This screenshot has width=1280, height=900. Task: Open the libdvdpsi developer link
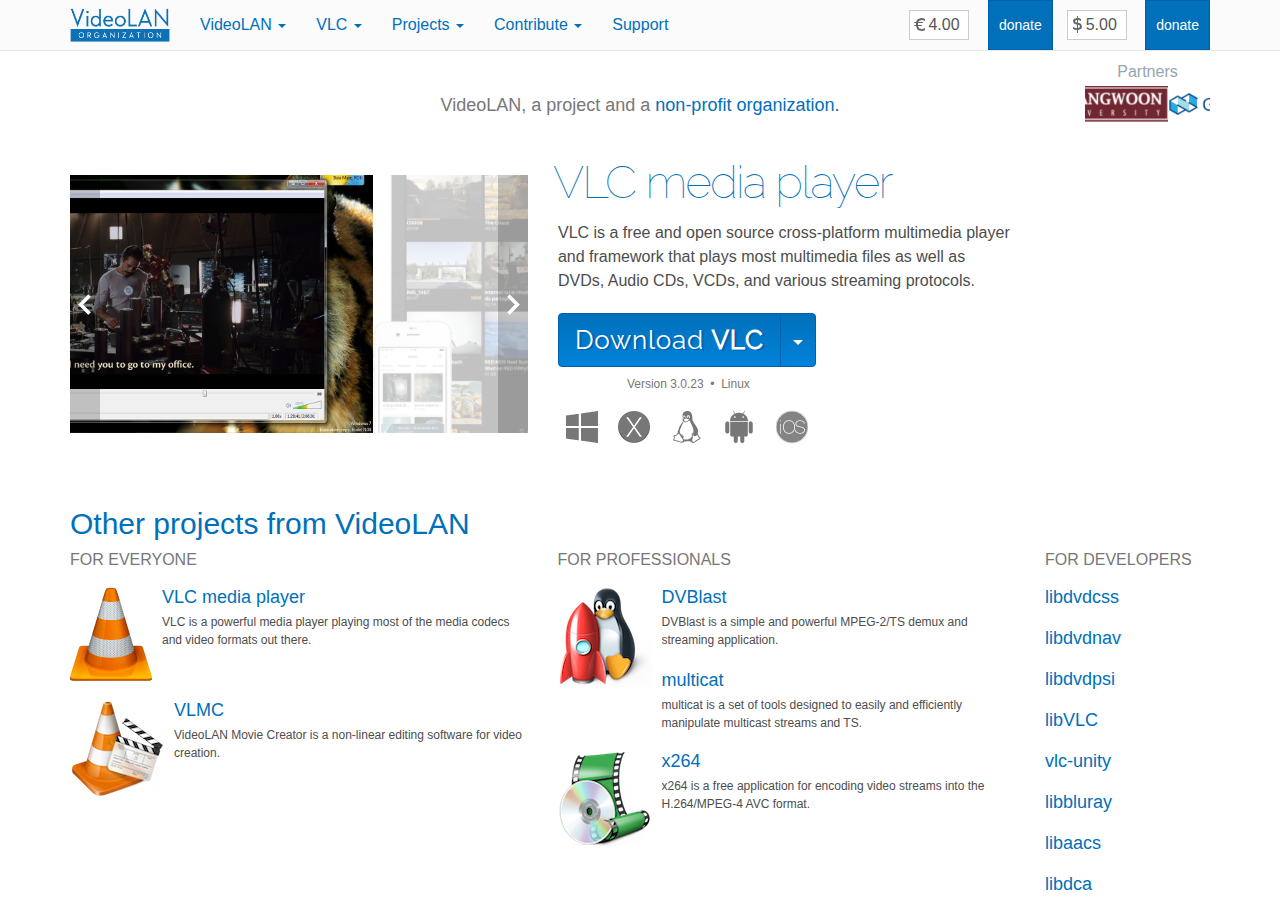pos(1080,679)
